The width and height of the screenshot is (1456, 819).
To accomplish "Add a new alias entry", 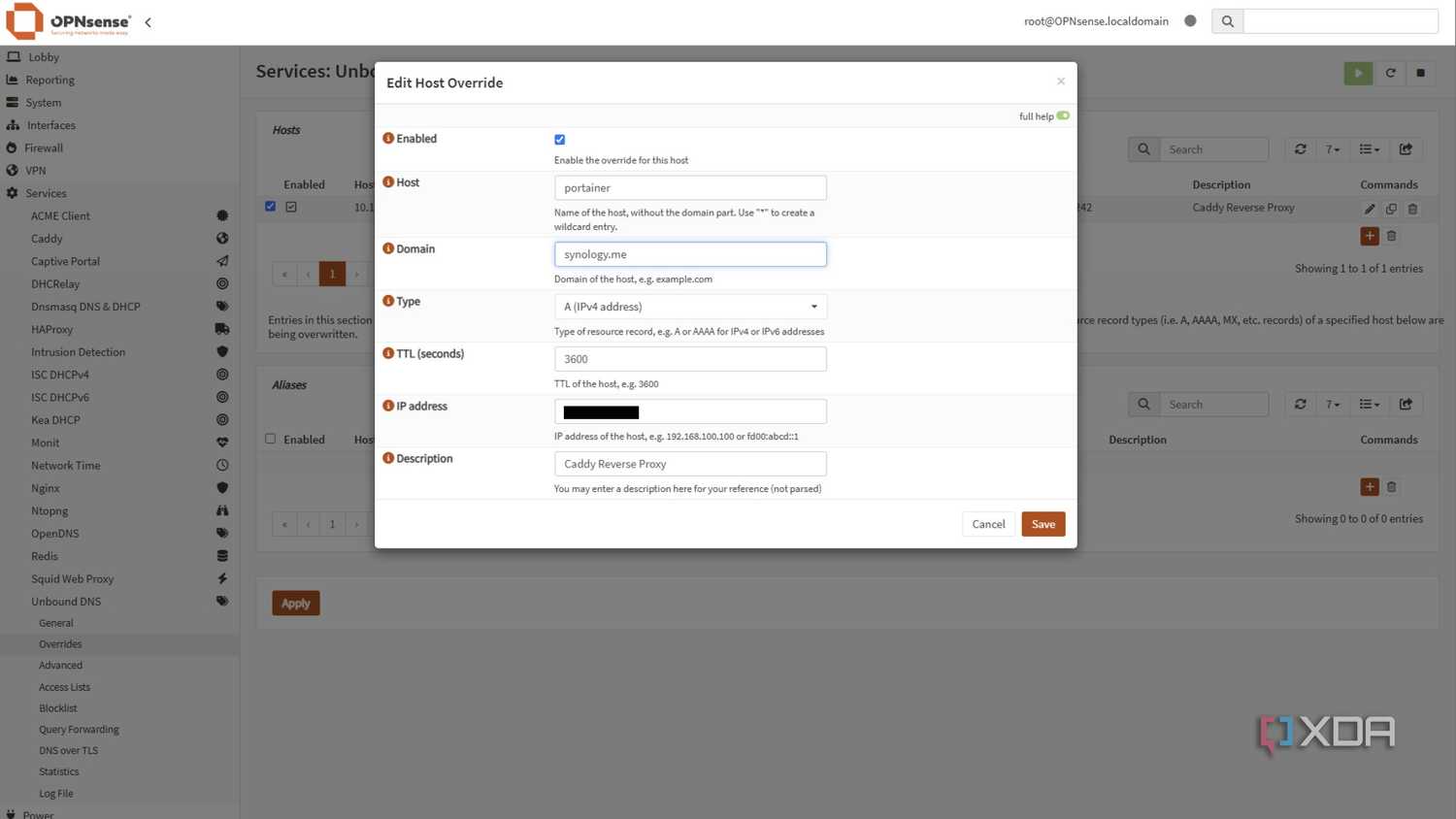I will click(1370, 486).
